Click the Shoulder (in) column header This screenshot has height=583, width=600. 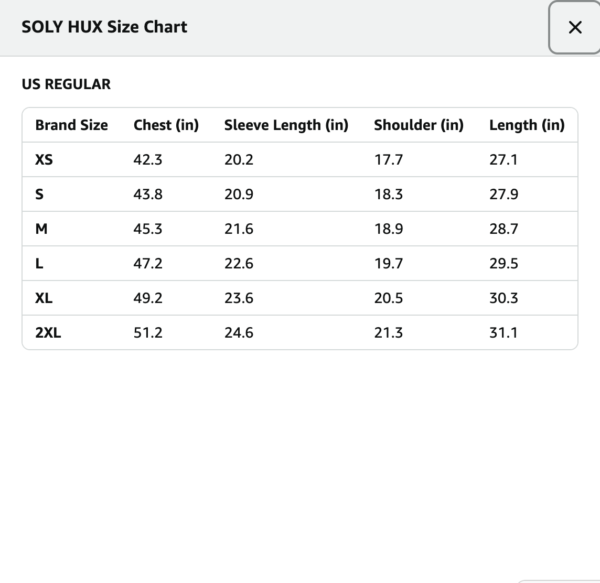tap(419, 125)
